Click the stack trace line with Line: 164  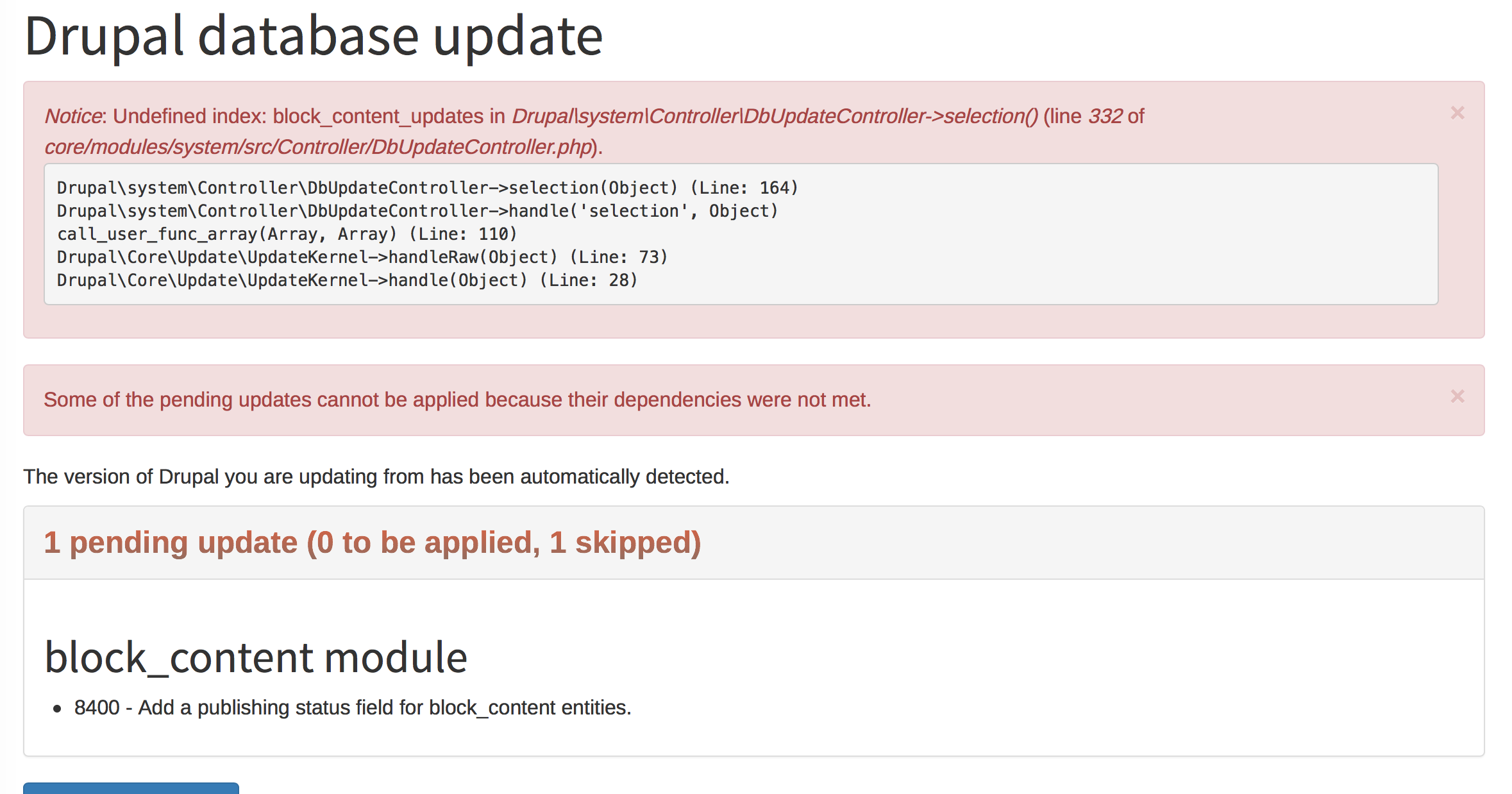pyautogui.click(x=427, y=188)
